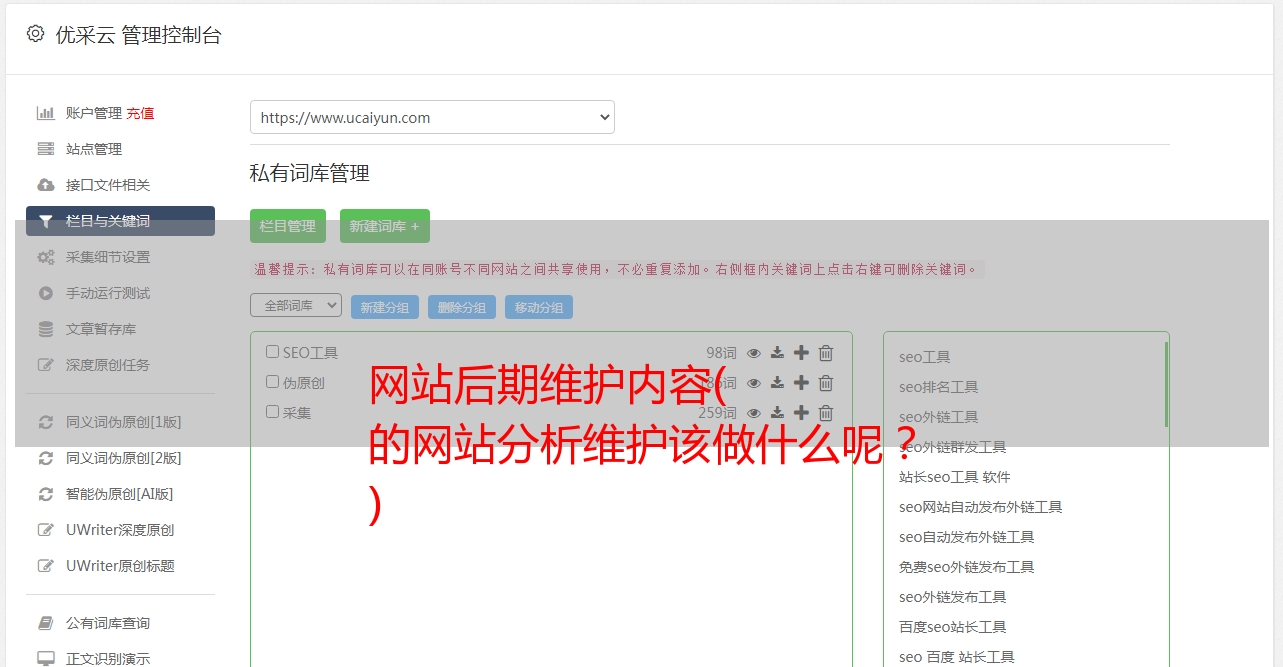1283x667 pixels.
Task: Click the 私有词库管理 heading
Action: pyautogui.click(x=310, y=173)
